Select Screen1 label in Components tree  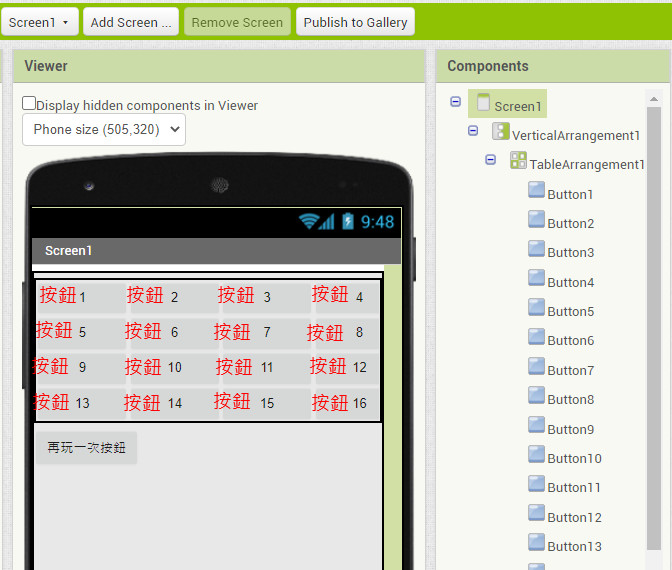coord(518,106)
